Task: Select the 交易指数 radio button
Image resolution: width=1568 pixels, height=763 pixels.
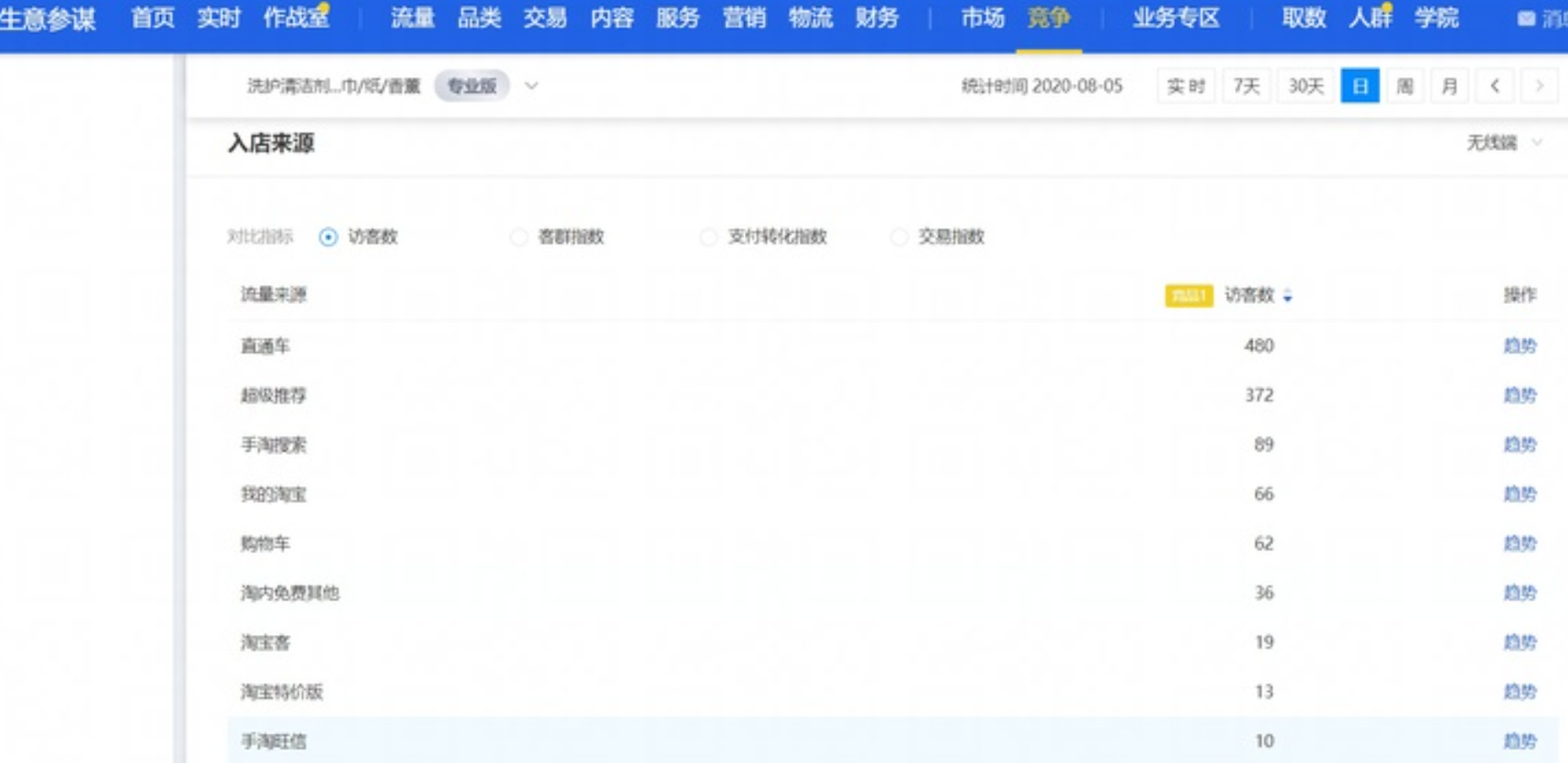Action: point(899,237)
